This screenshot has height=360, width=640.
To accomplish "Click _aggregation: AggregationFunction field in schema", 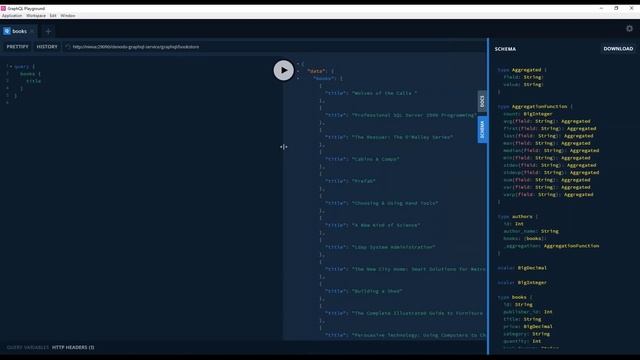I will coord(551,246).
